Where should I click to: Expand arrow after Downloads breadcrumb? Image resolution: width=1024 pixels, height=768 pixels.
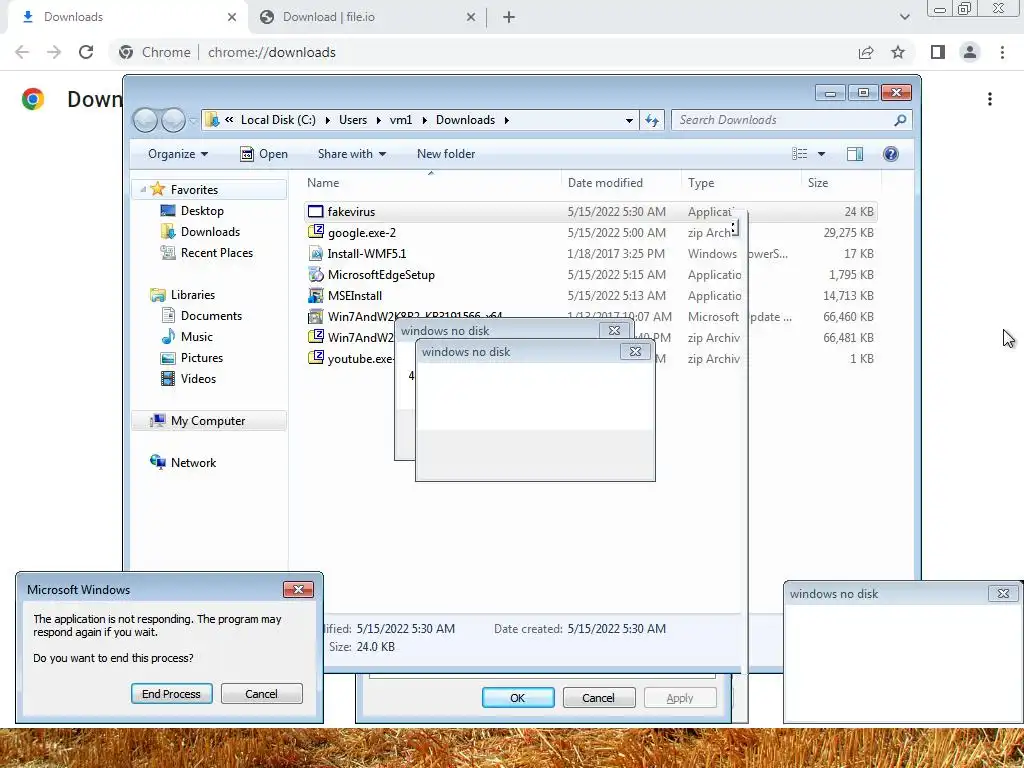[507, 120]
